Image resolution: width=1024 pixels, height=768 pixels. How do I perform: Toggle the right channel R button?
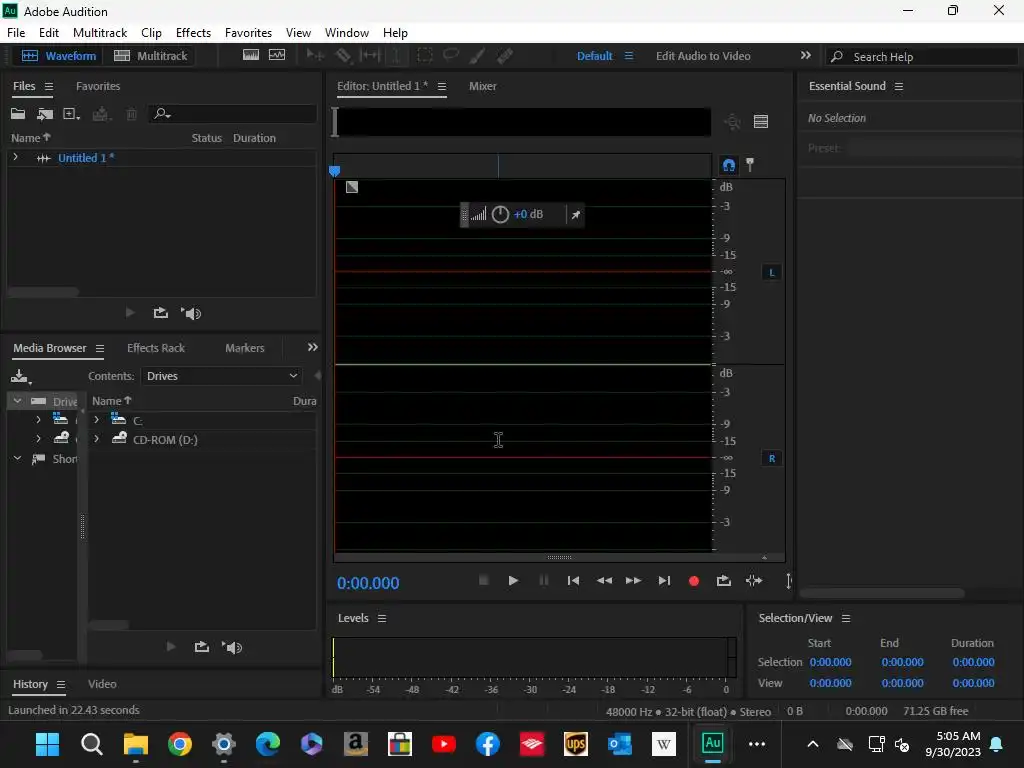pos(771,458)
